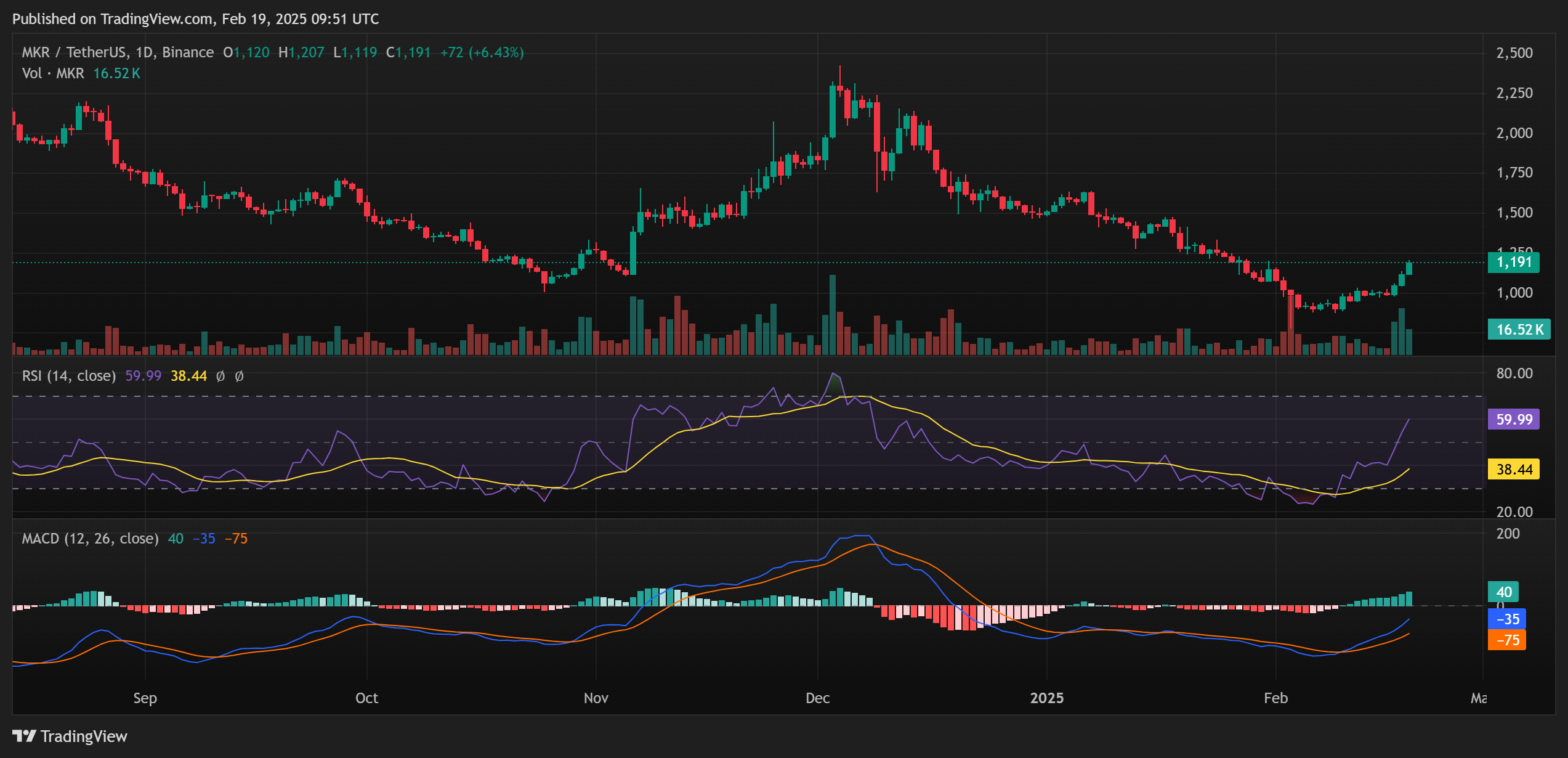This screenshot has width=1568, height=758.
Task: Click the 'Published on TradingView.com' header text
Action: 113,19
